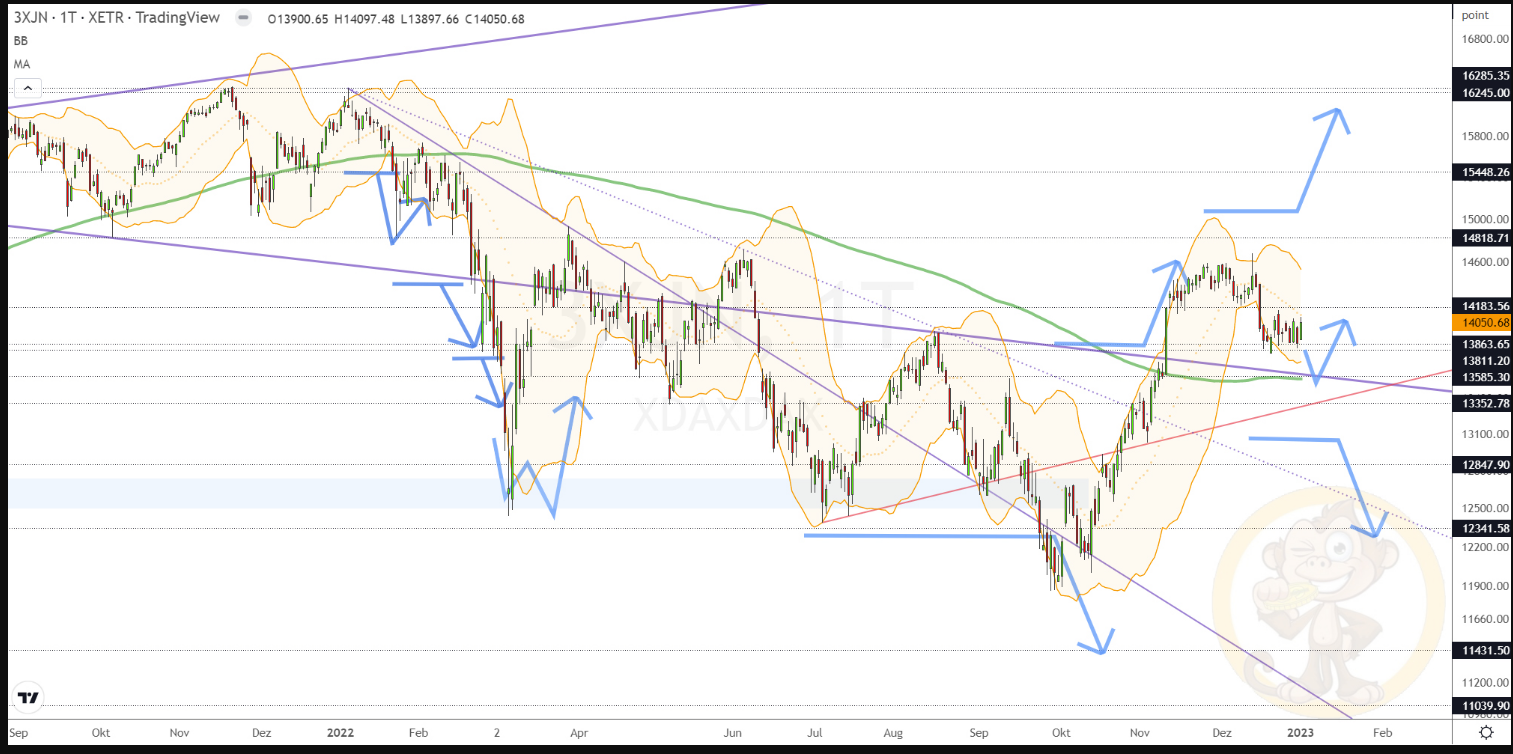Click the 16800.00 price axis tick
The image size is (1513, 754).
(1484, 40)
